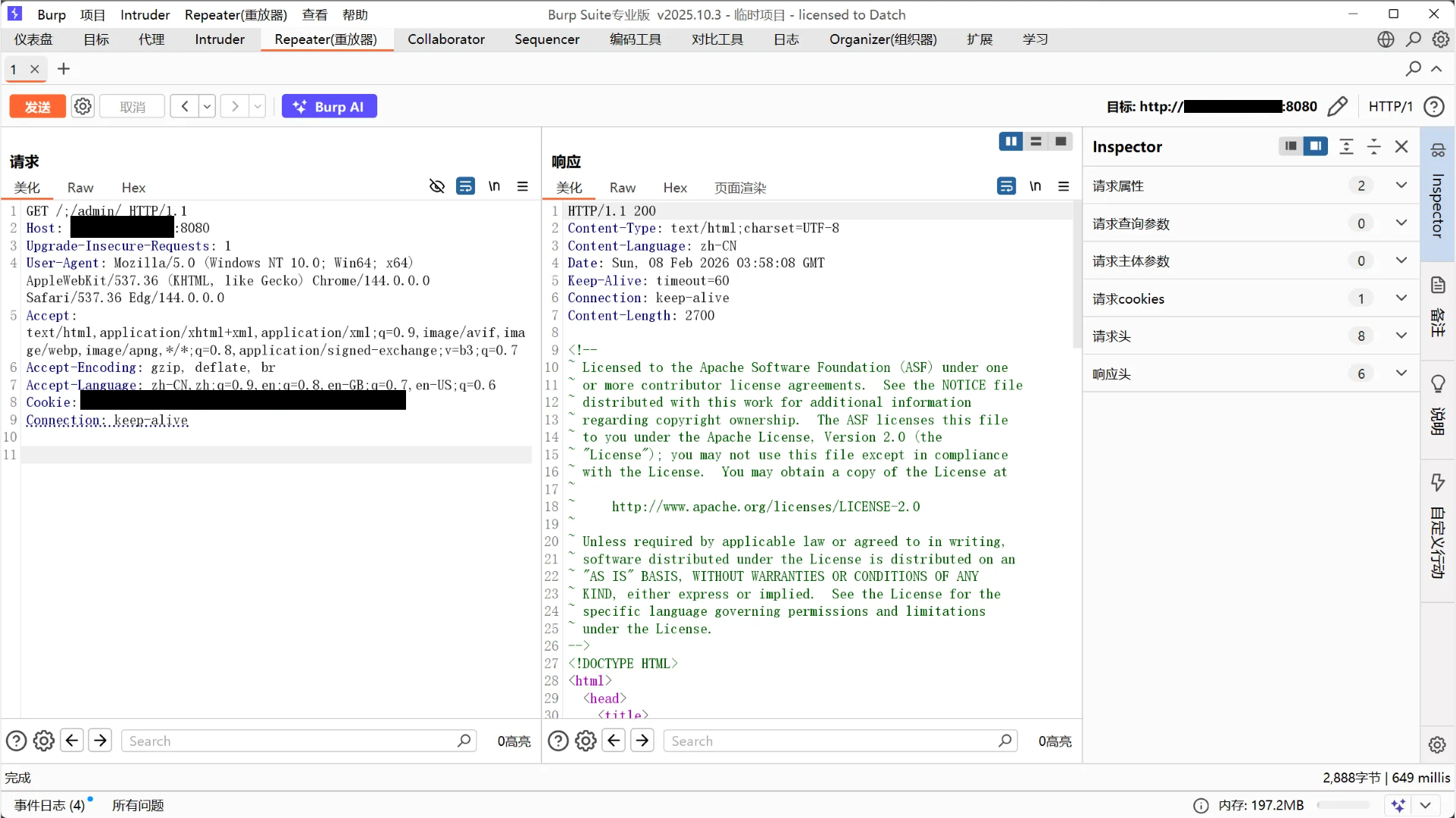The height and width of the screenshot is (818, 1456).
Task: Add a new Repeater tab
Action: (64, 69)
